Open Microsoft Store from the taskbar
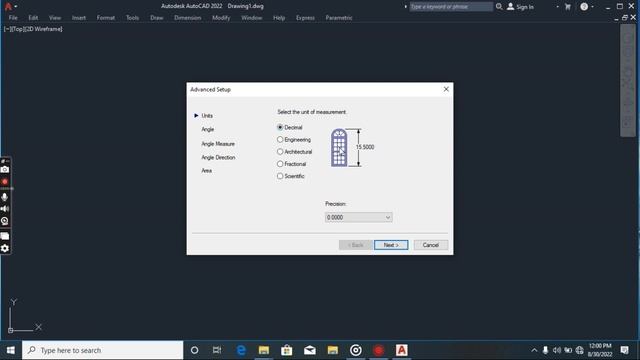Viewport: 640px width, 360px height. (x=287, y=350)
